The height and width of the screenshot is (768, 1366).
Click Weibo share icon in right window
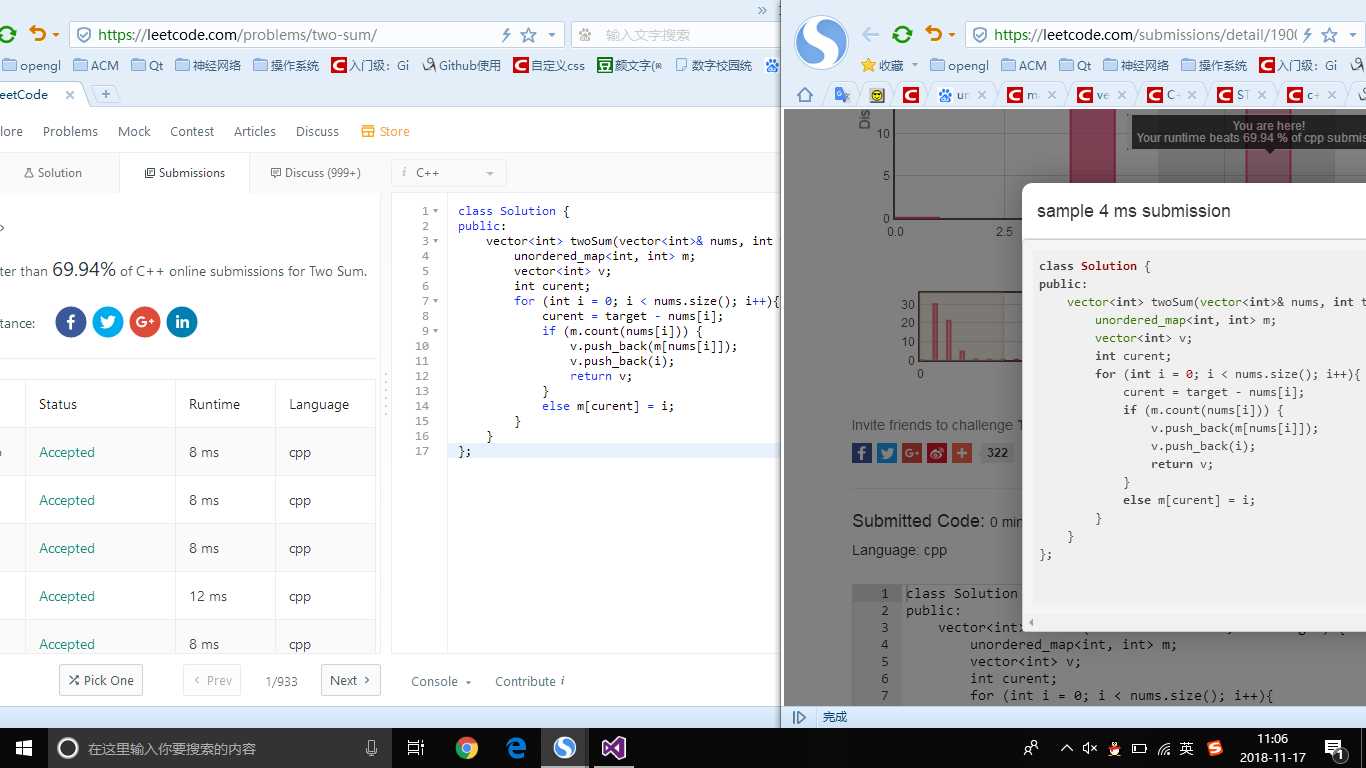[x=937, y=453]
